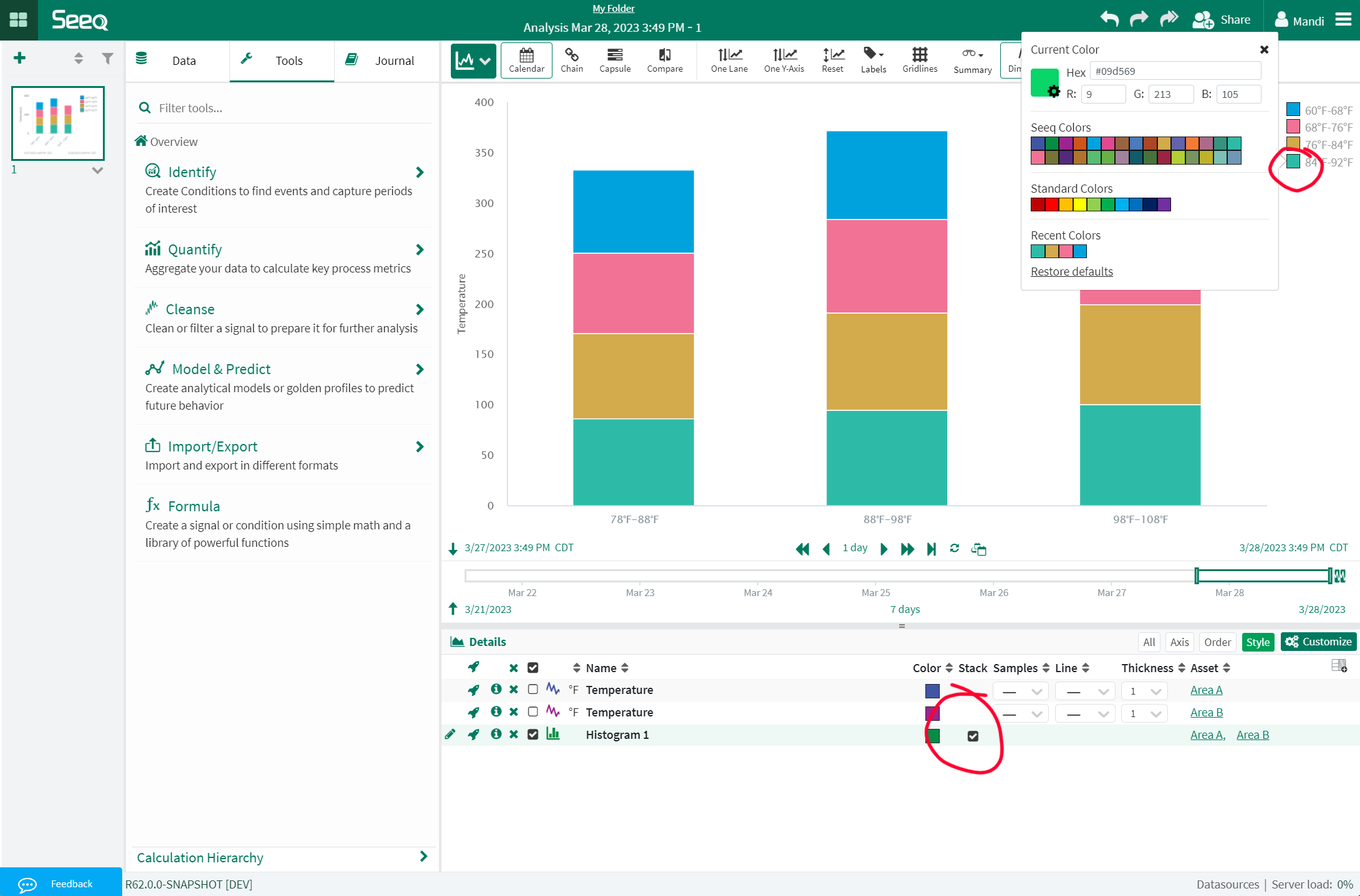This screenshot has width=1360, height=896.
Task: Click the One Lane icon
Action: (x=729, y=60)
